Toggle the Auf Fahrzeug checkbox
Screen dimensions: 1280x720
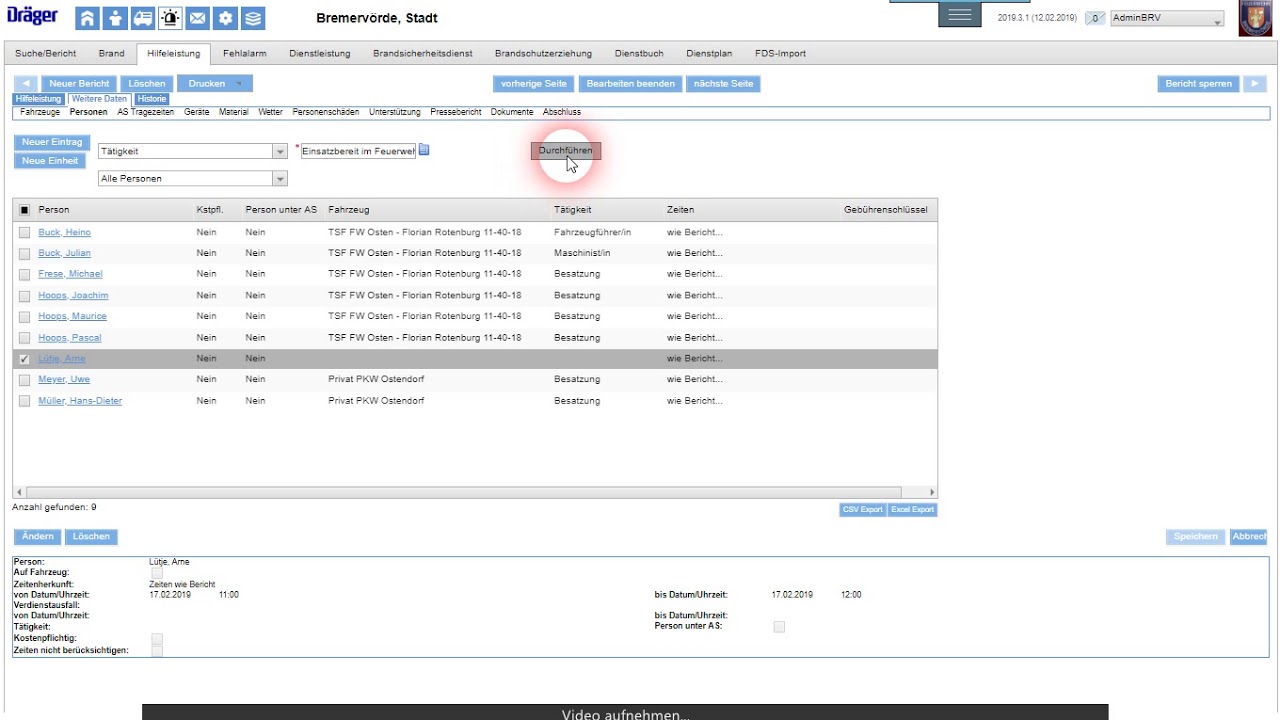[157, 573]
